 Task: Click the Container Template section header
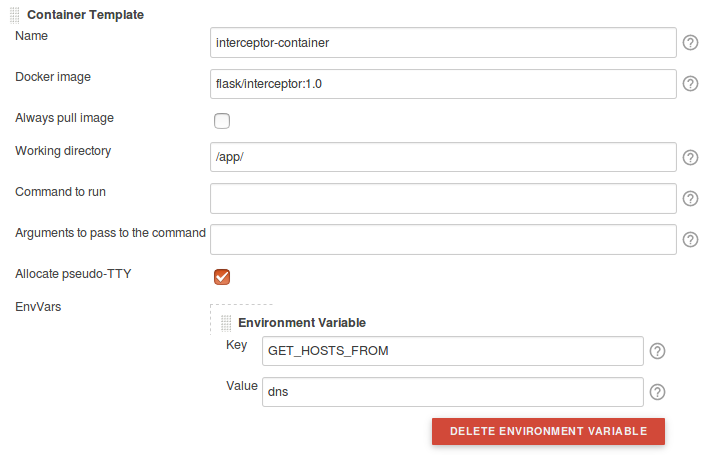tap(85, 15)
